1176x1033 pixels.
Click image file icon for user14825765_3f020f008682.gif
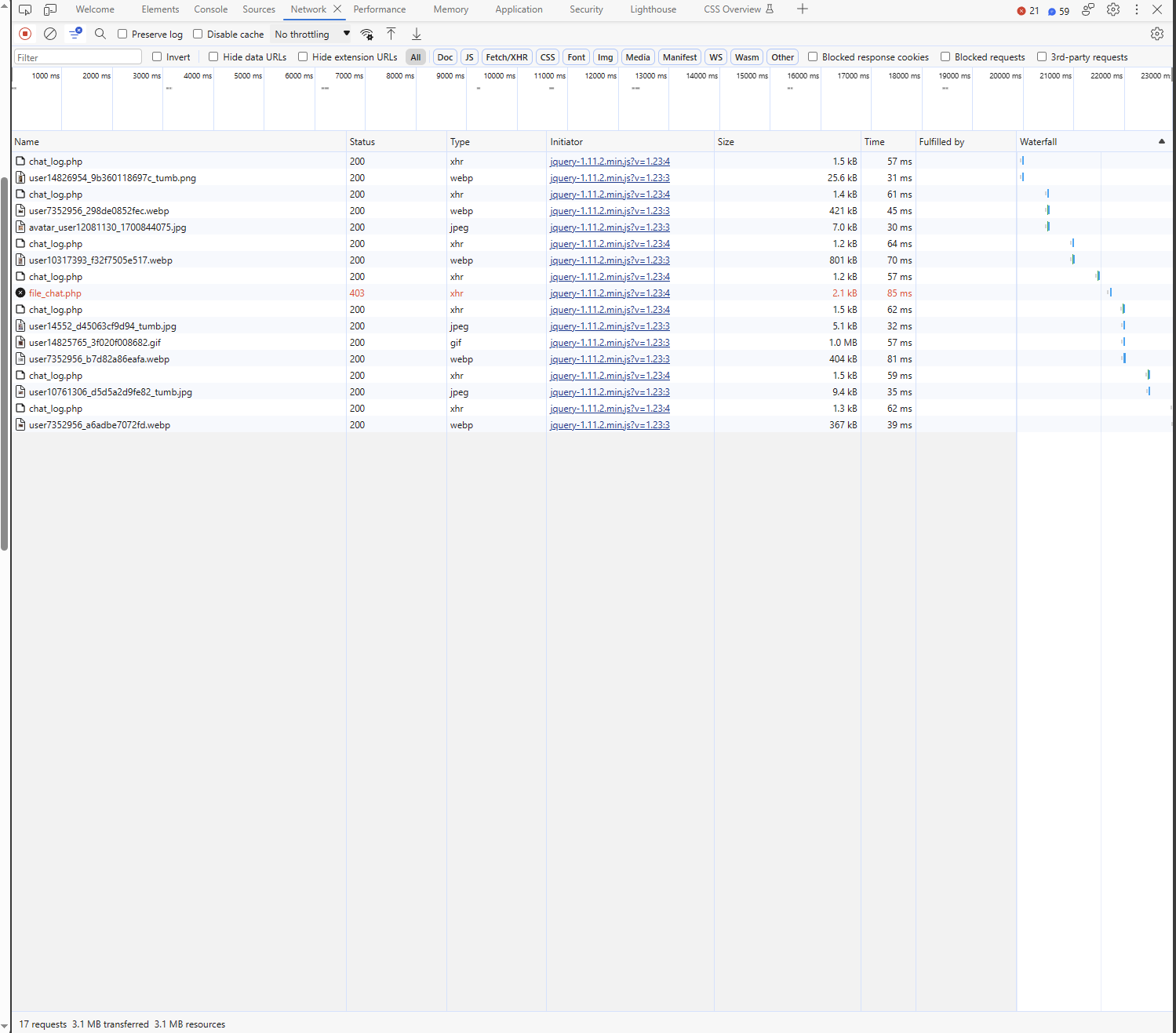coord(20,342)
